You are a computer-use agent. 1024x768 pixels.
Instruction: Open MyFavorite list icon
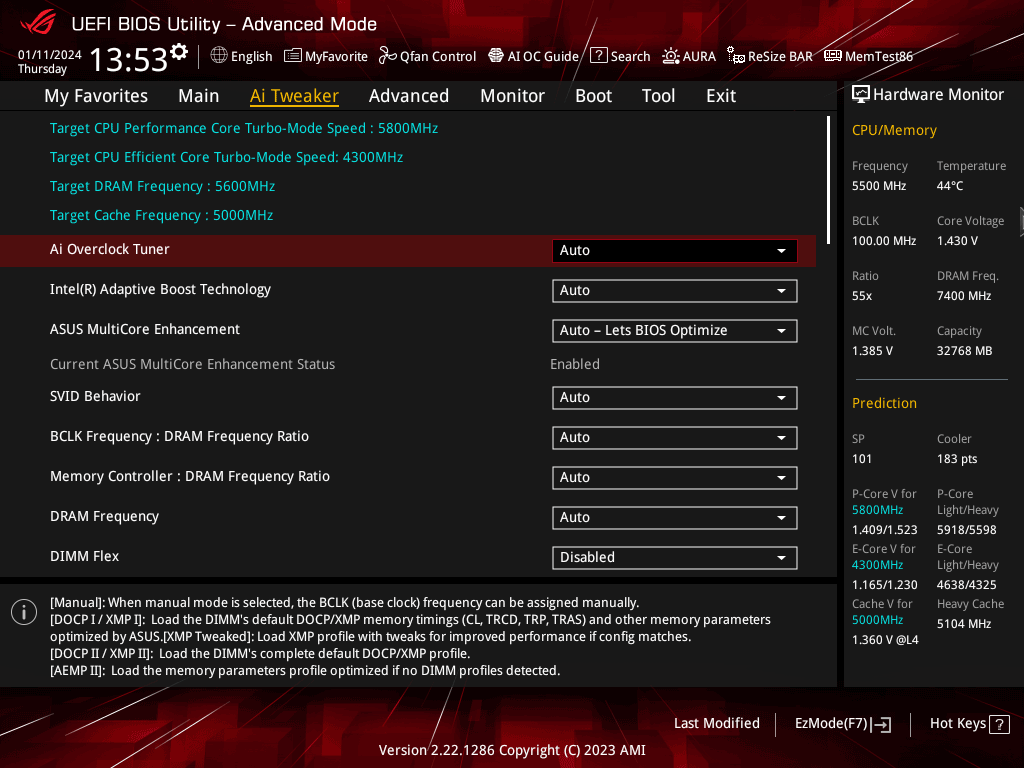pos(293,56)
